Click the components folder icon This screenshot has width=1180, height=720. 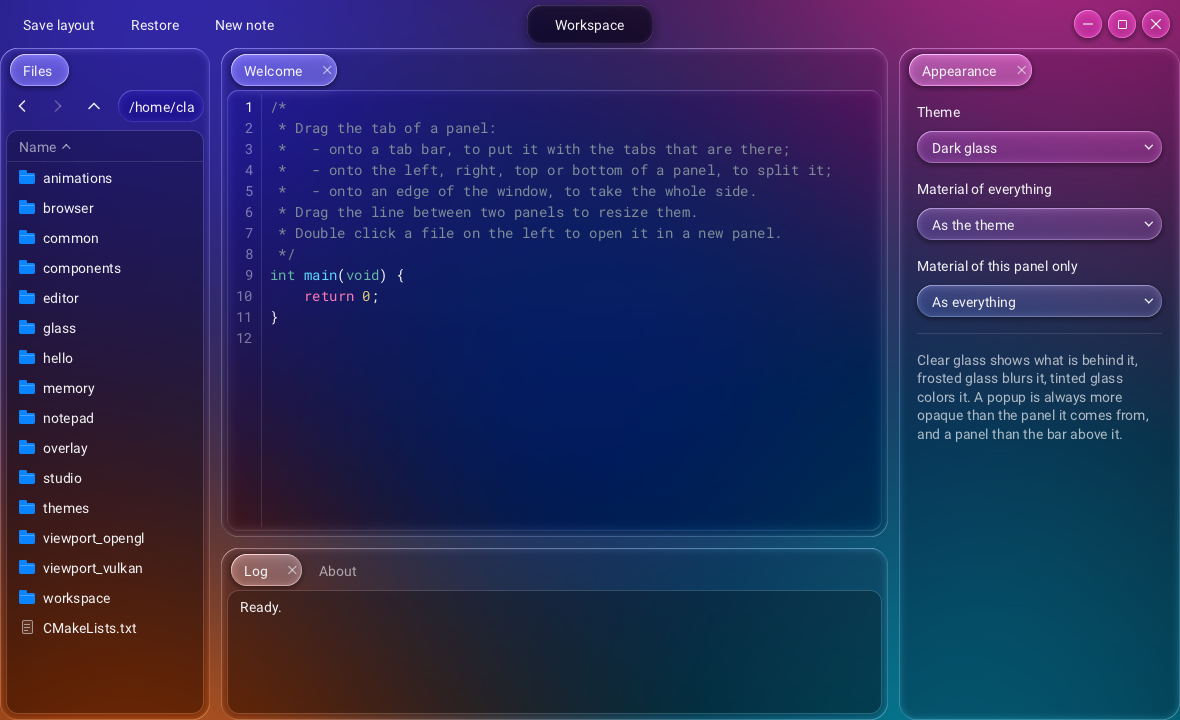[x=27, y=268]
